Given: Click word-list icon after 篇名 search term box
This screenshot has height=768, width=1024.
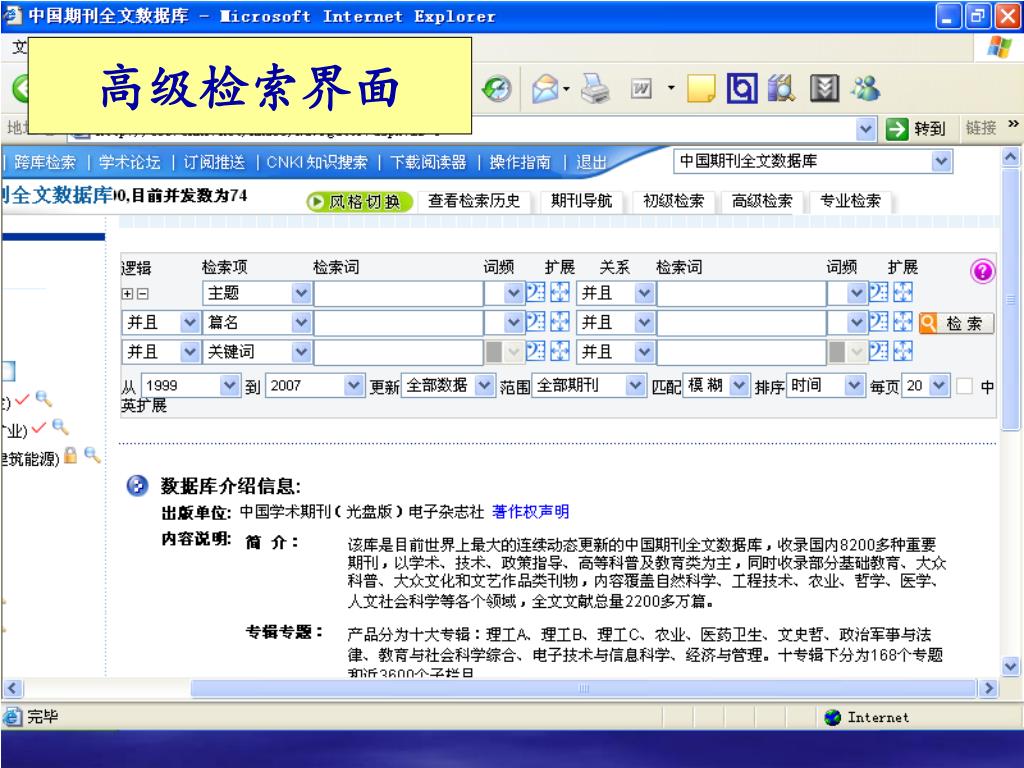Looking at the screenshot, I should [x=536, y=322].
